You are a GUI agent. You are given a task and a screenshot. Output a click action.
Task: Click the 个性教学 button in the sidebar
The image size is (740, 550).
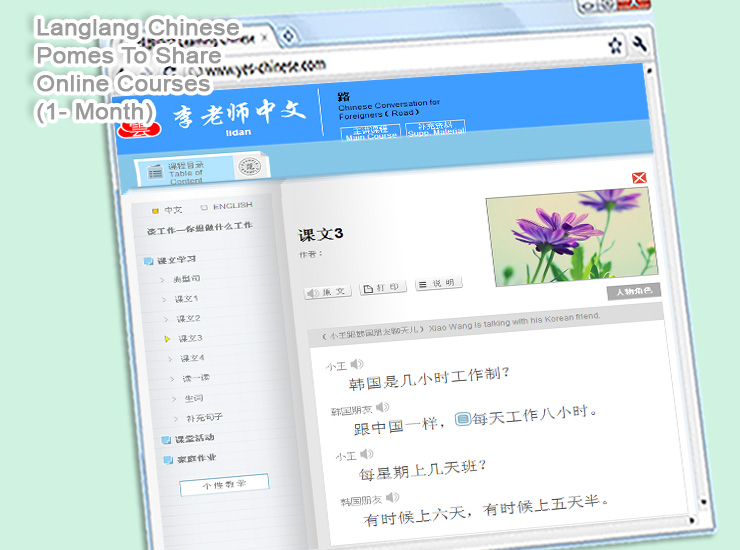pyautogui.click(x=224, y=484)
